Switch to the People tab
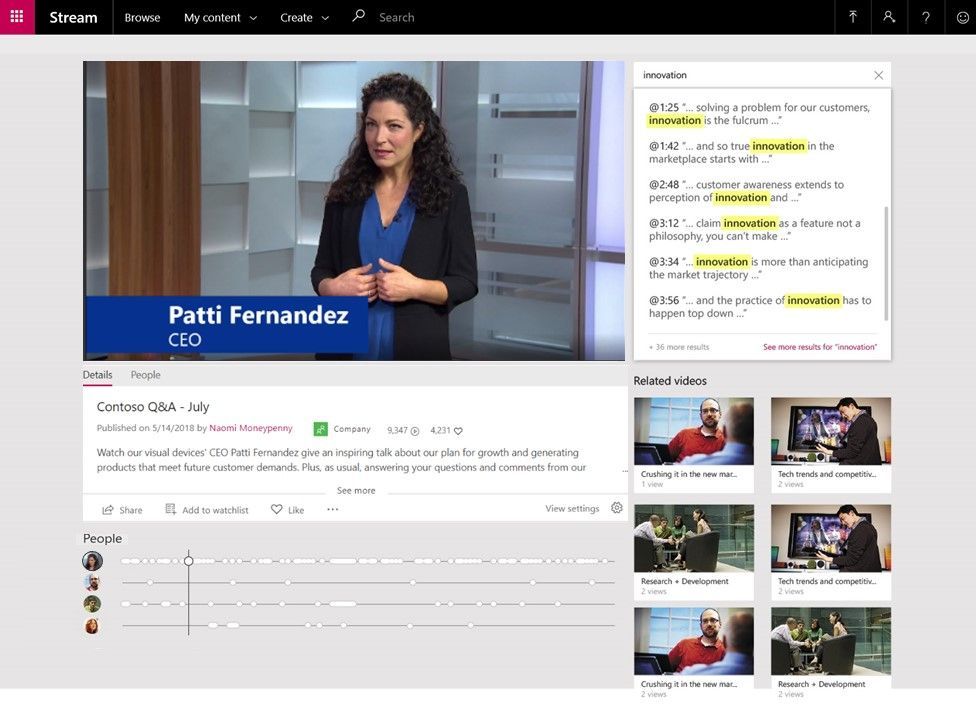Viewport: 976px width, 704px height. pos(146,375)
